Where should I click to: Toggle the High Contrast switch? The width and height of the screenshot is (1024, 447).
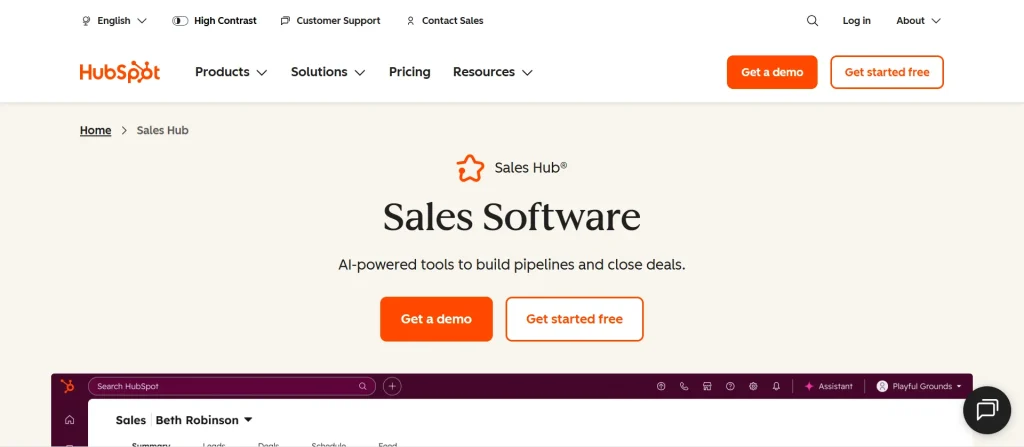[180, 21]
